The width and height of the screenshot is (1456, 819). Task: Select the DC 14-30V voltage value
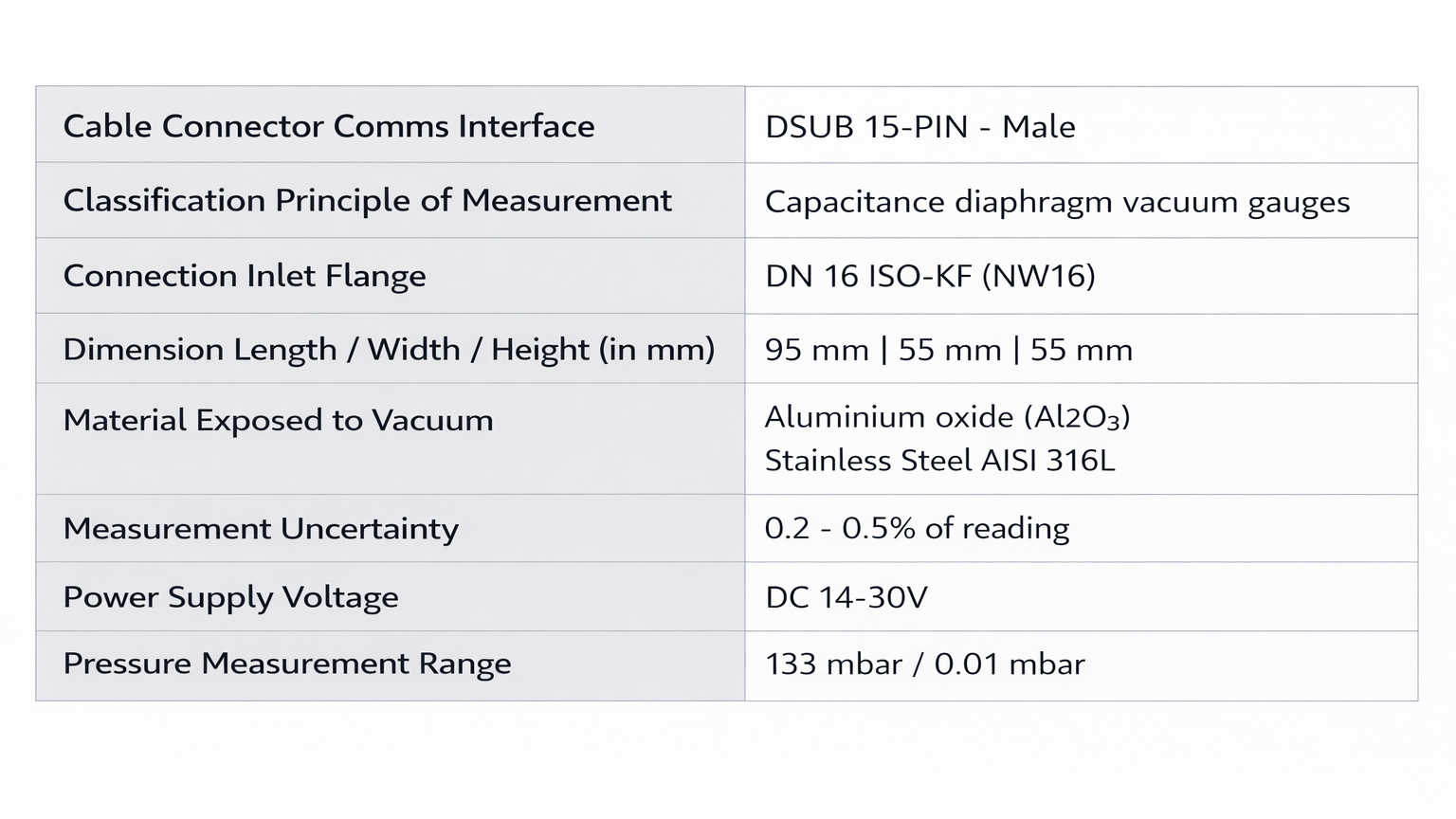846,597
